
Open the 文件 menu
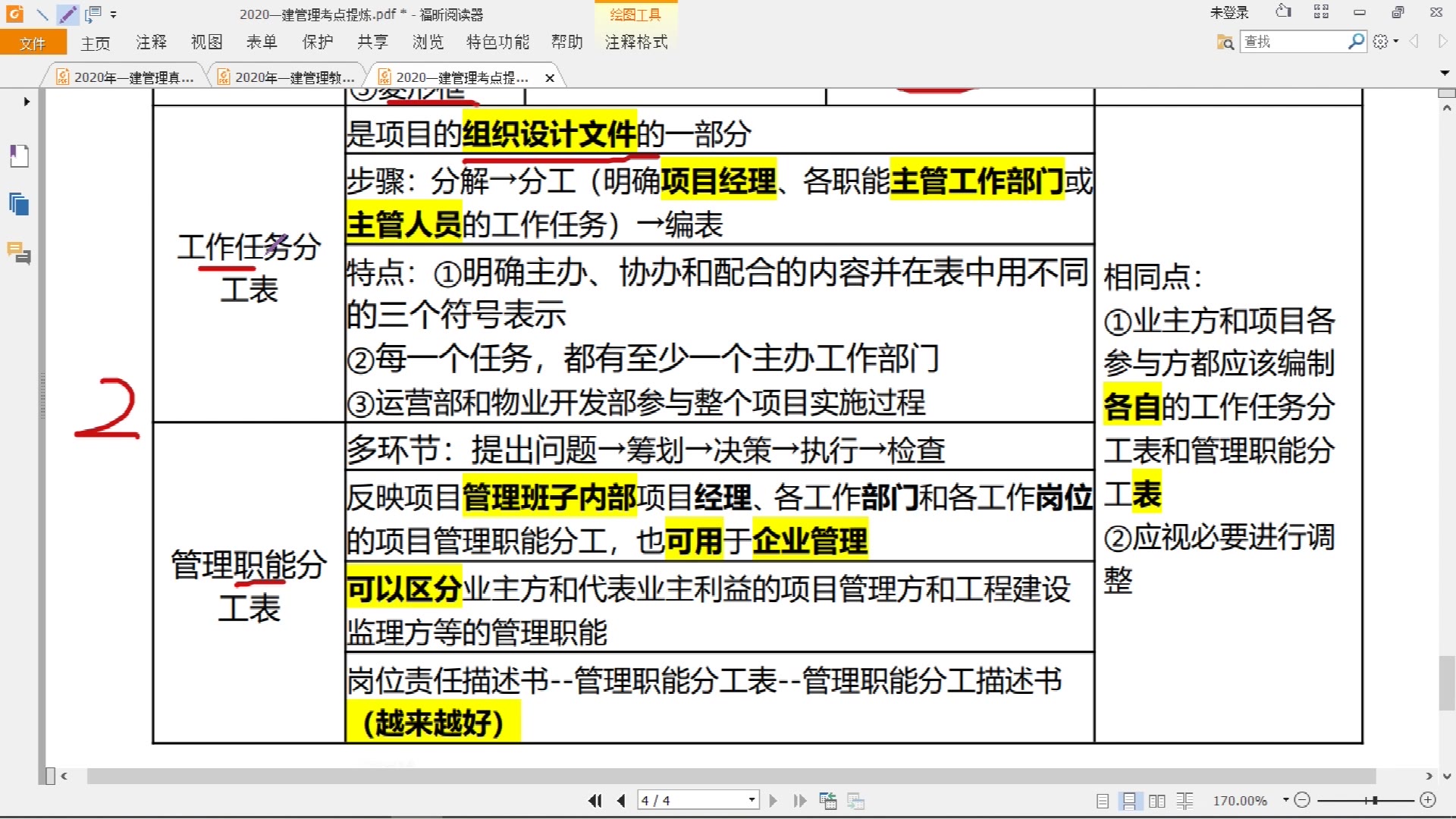(x=33, y=42)
